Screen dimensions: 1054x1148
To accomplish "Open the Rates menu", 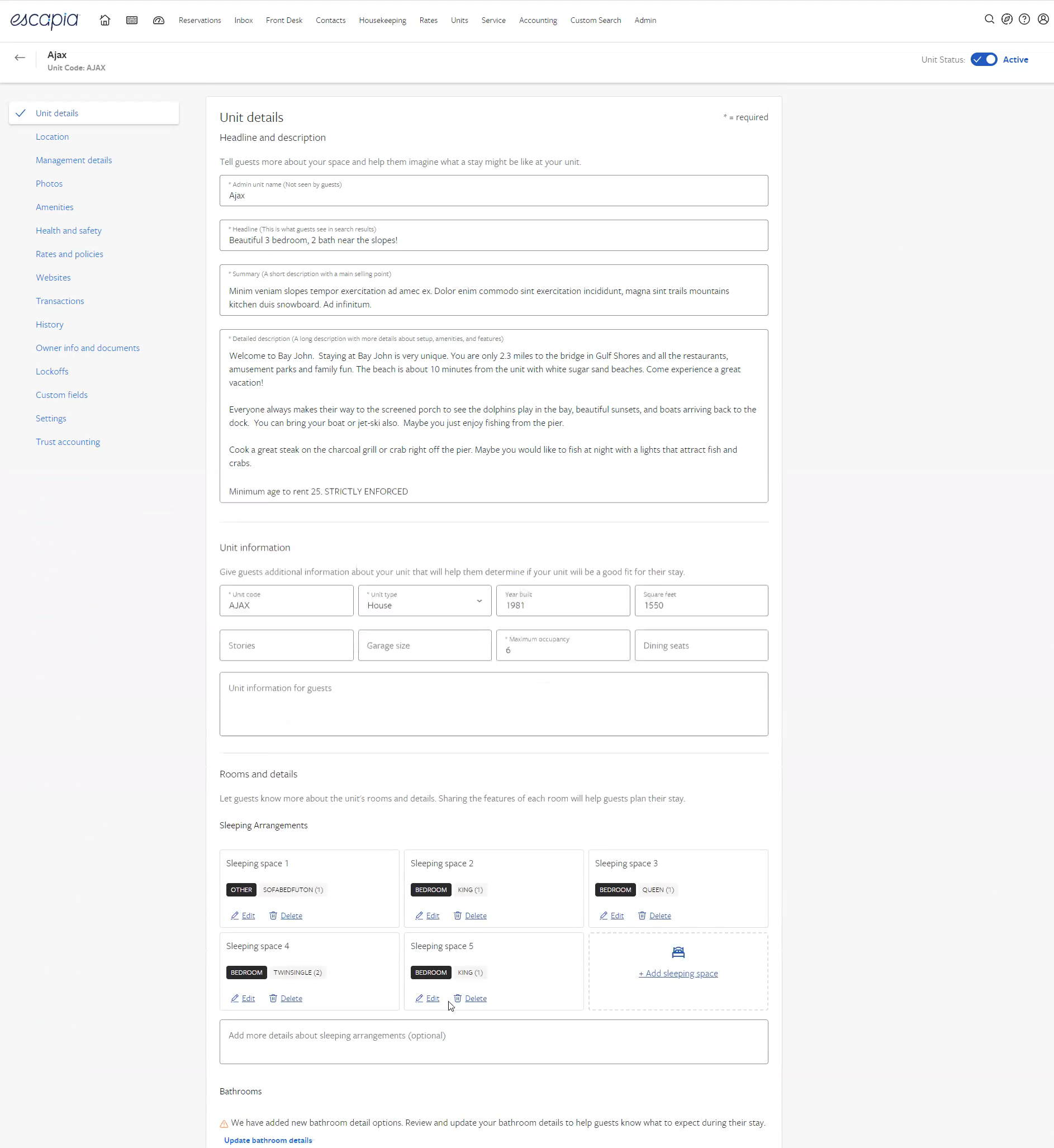I will pos(428,20).
